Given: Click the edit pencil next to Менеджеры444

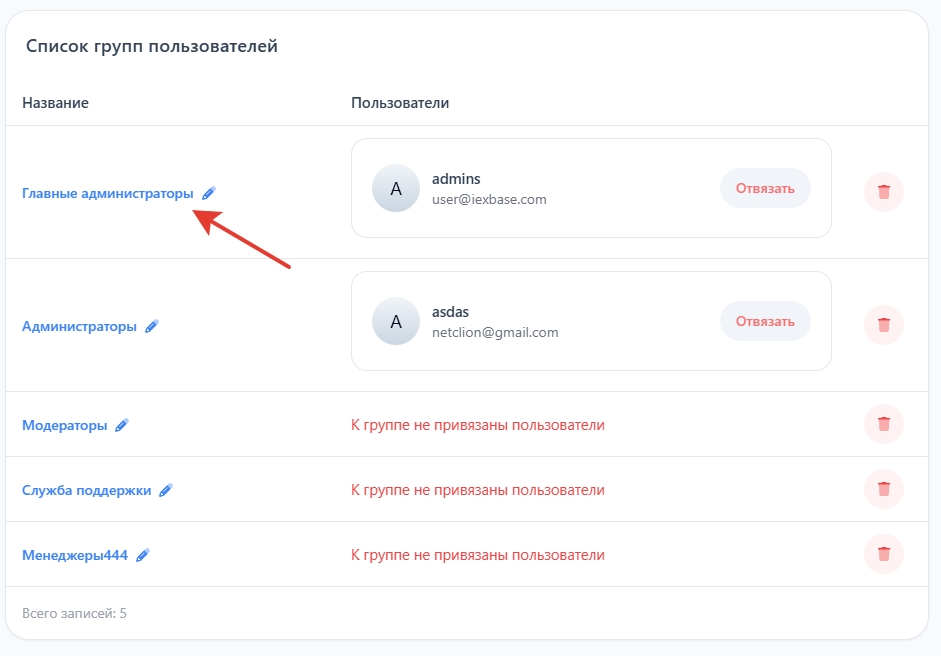Looking at the screenshot, I should click(143, 555).
